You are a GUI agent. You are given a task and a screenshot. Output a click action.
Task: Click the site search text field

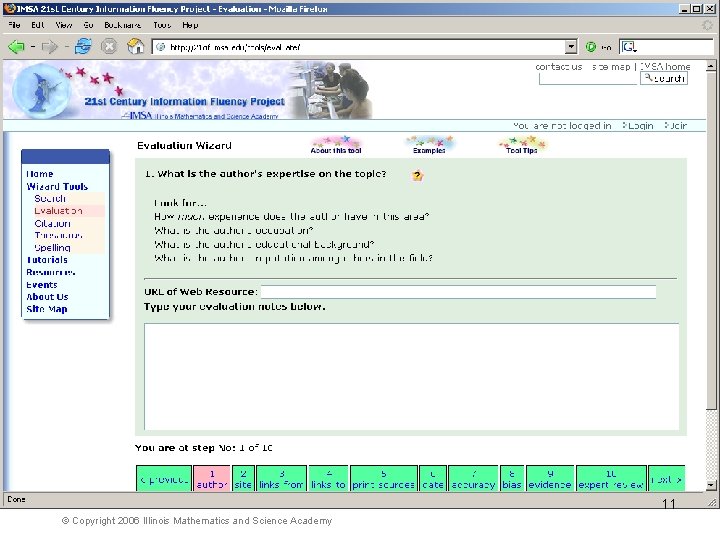[588, 79]
